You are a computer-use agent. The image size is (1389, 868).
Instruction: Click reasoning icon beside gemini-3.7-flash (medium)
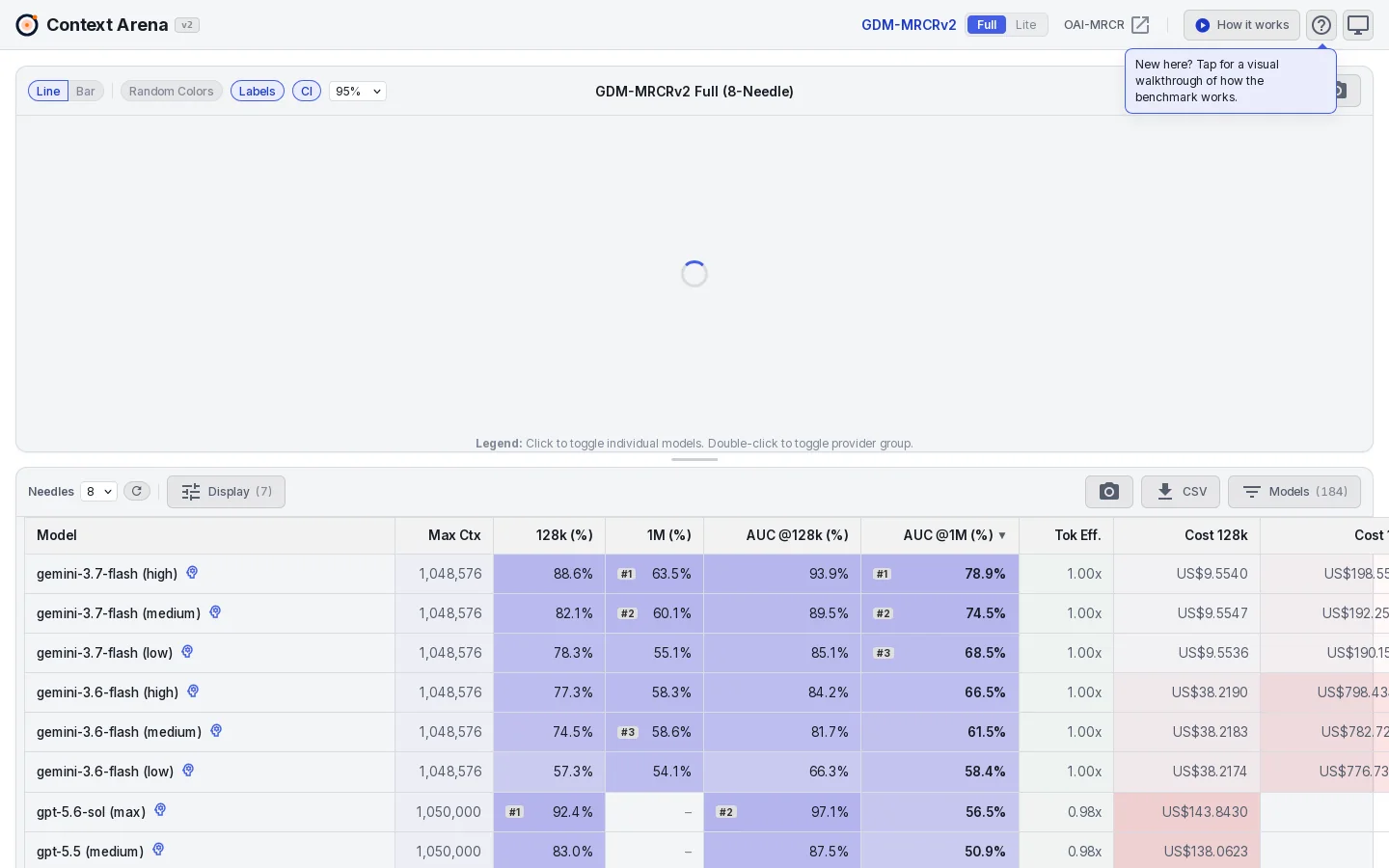[x=215, y=612]
